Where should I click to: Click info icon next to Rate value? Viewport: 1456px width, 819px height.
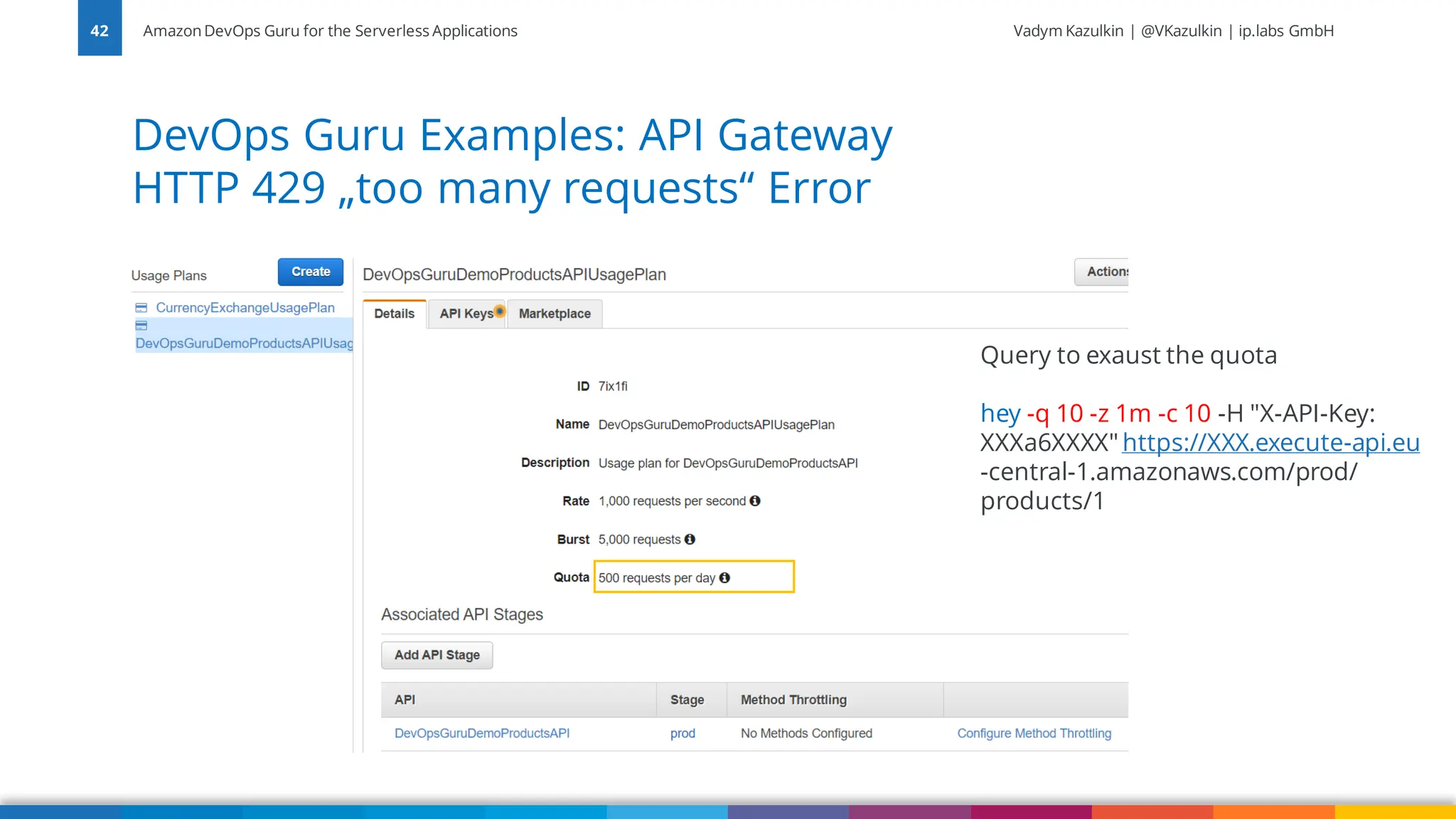pyautogui.click(x=755, y=500)
